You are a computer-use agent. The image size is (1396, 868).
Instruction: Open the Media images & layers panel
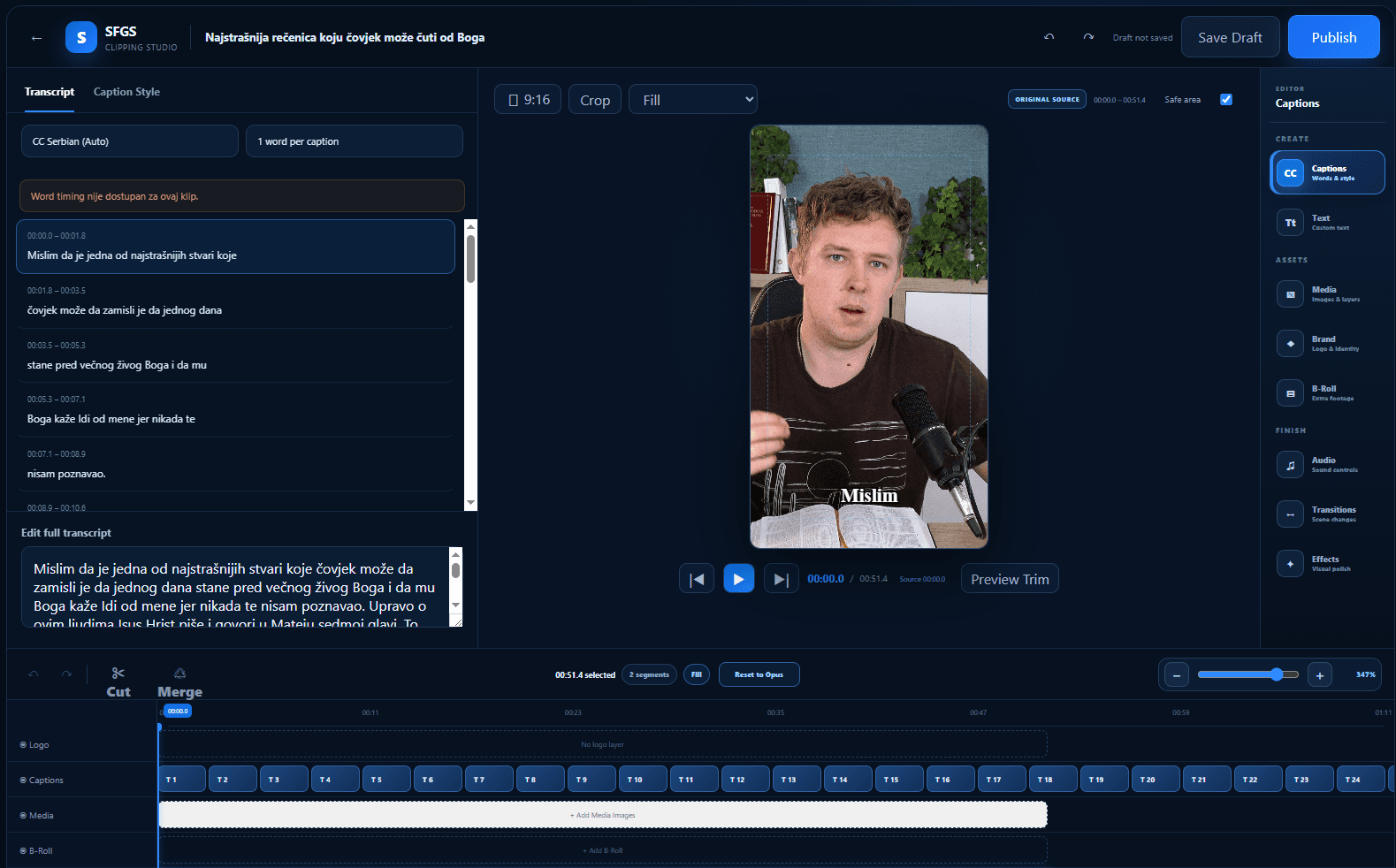pos(1327,293)
